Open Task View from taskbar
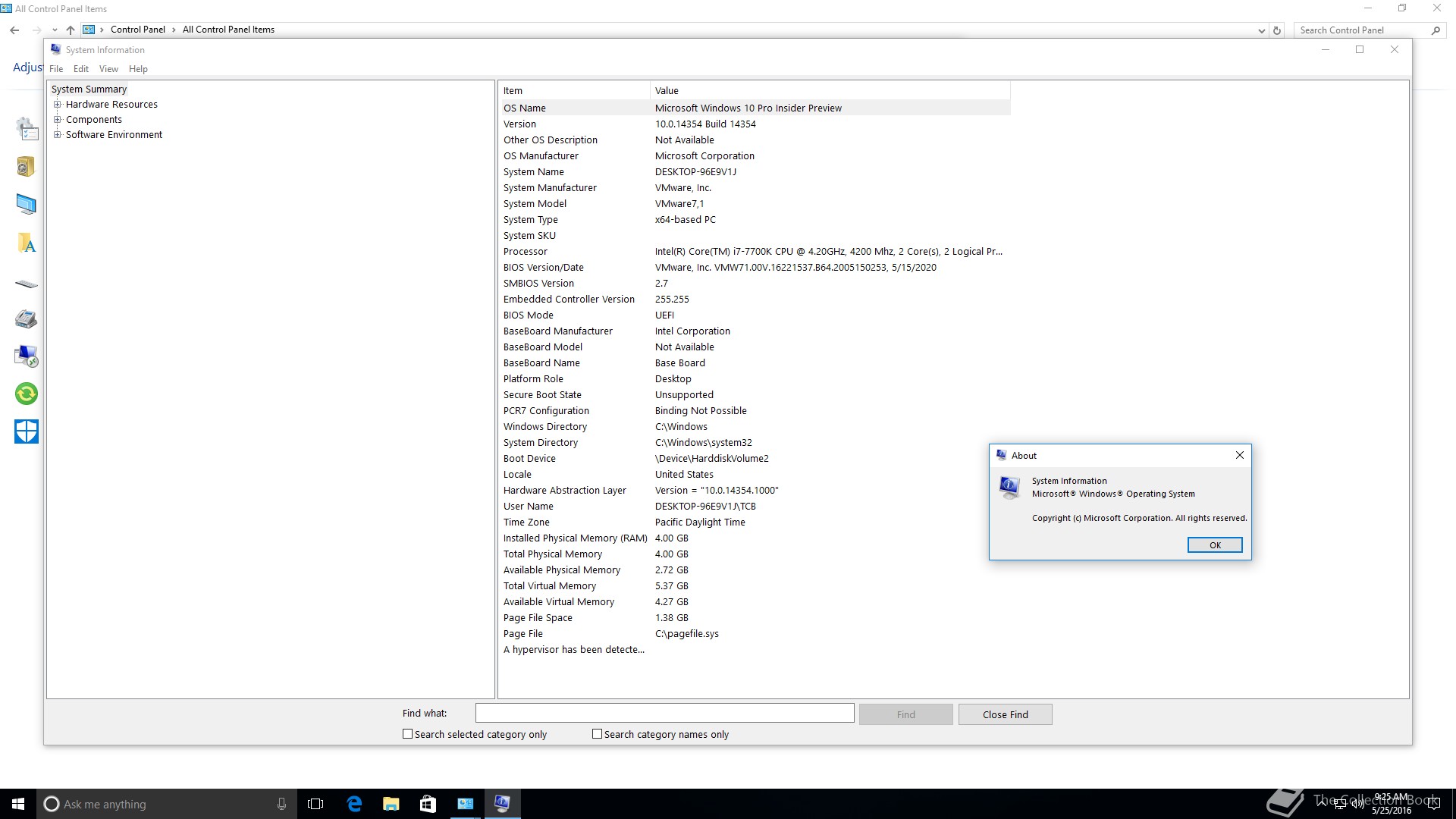Screen dimensions: 1456x819 pos(315,804)
